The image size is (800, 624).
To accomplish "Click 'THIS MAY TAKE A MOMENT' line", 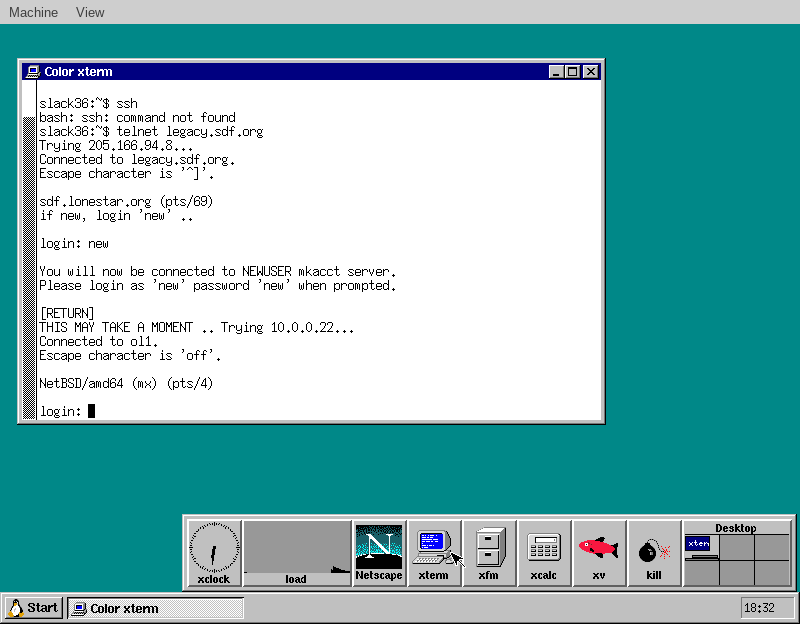I will click(196, 328).
